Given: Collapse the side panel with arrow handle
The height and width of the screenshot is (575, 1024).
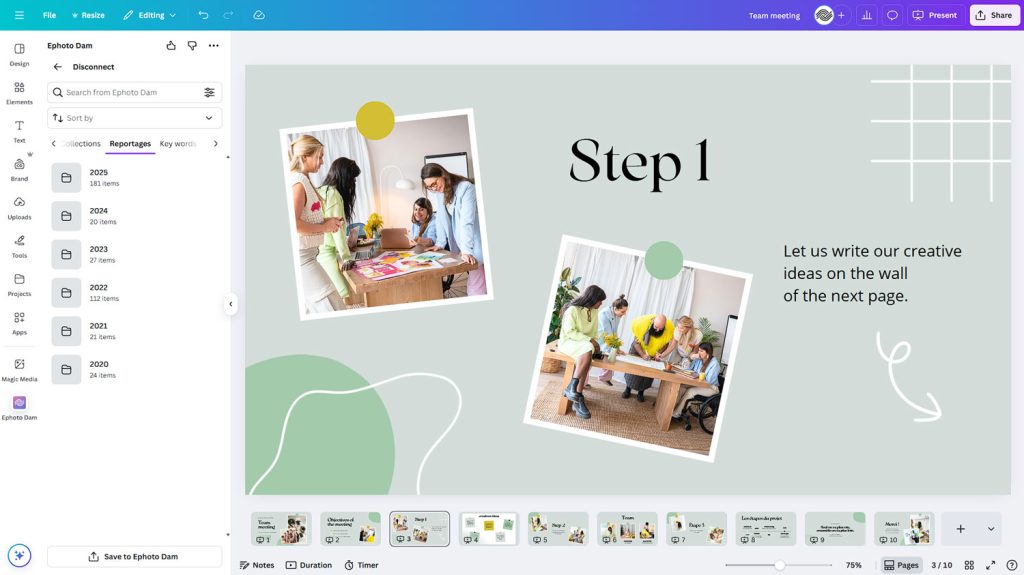Looking at the screenshot, I should [x=231, y=304].
